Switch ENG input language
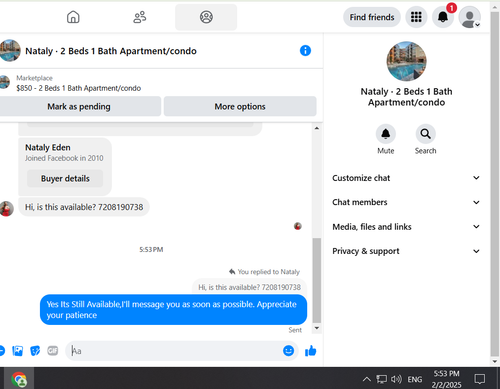The height and width of the screenshot is (389, 500). [415, 379]
